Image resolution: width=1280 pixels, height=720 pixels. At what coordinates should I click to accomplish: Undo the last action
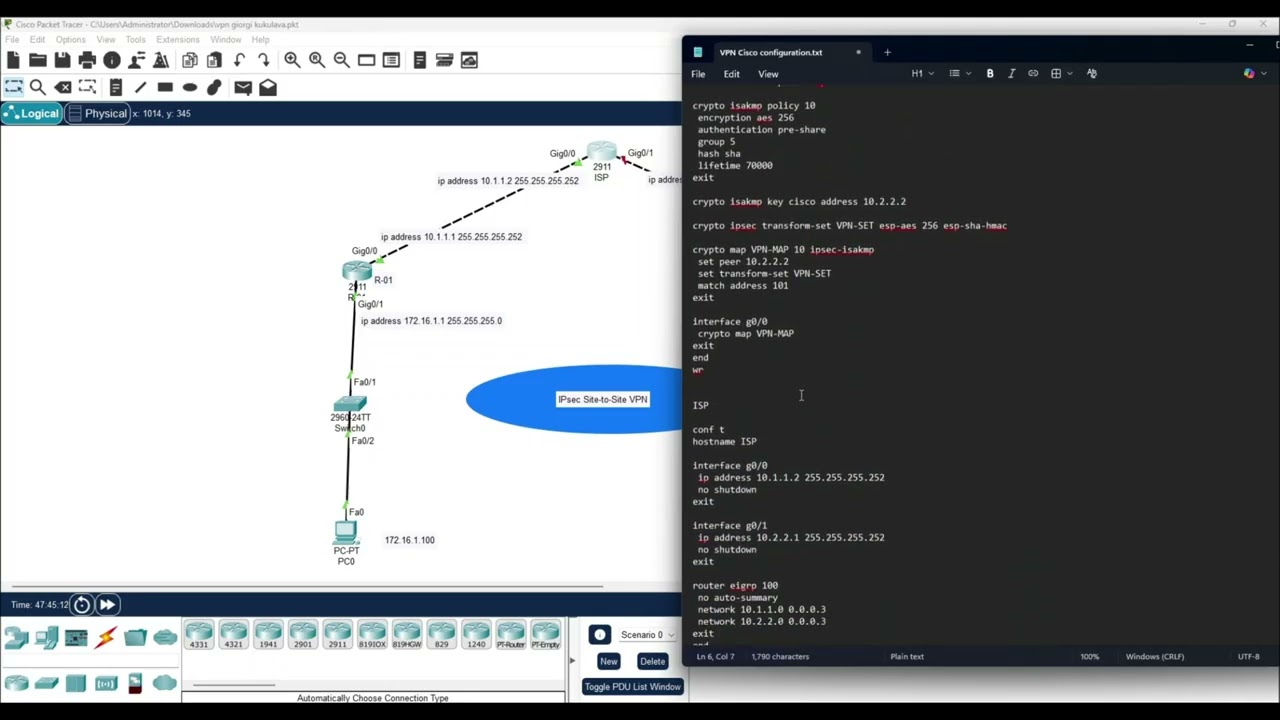[x=239, y=61]
